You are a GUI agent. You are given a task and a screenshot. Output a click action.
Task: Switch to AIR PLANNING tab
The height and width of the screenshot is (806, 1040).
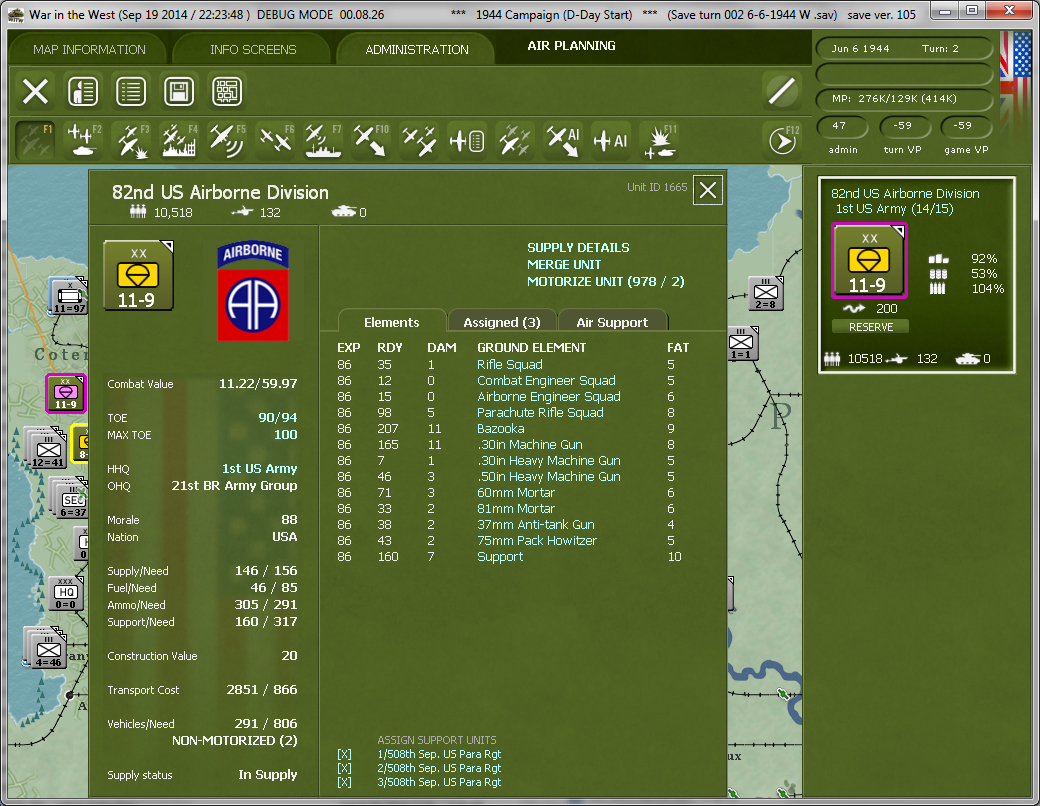(571, 46)
